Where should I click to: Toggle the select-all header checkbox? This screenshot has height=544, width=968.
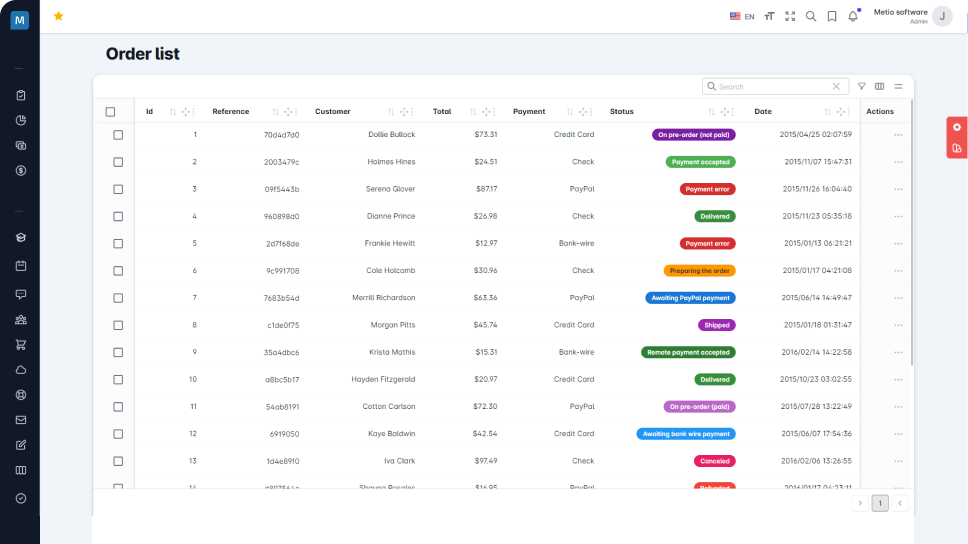click(111, 112)
